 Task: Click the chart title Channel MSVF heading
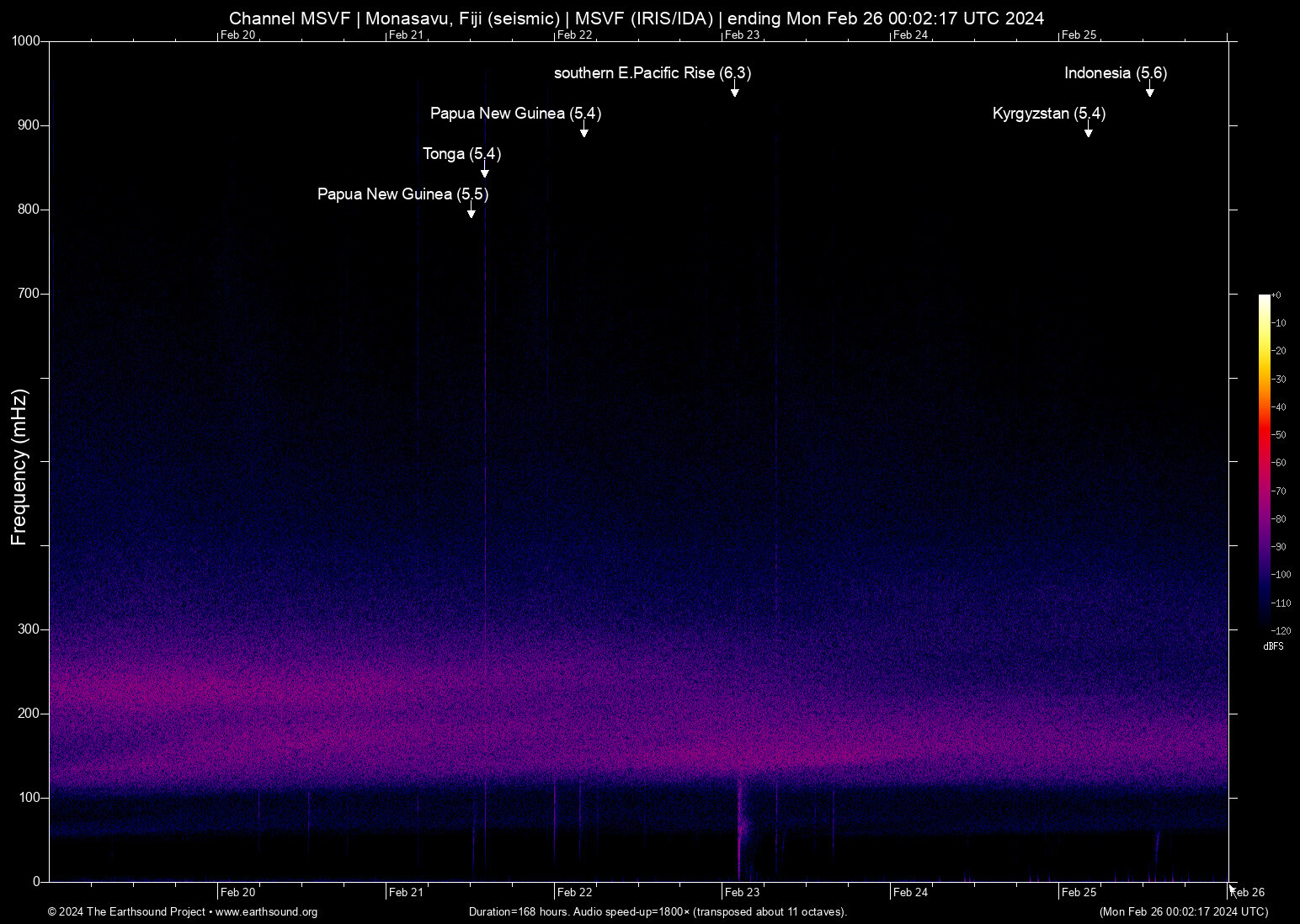pos(637,19)
